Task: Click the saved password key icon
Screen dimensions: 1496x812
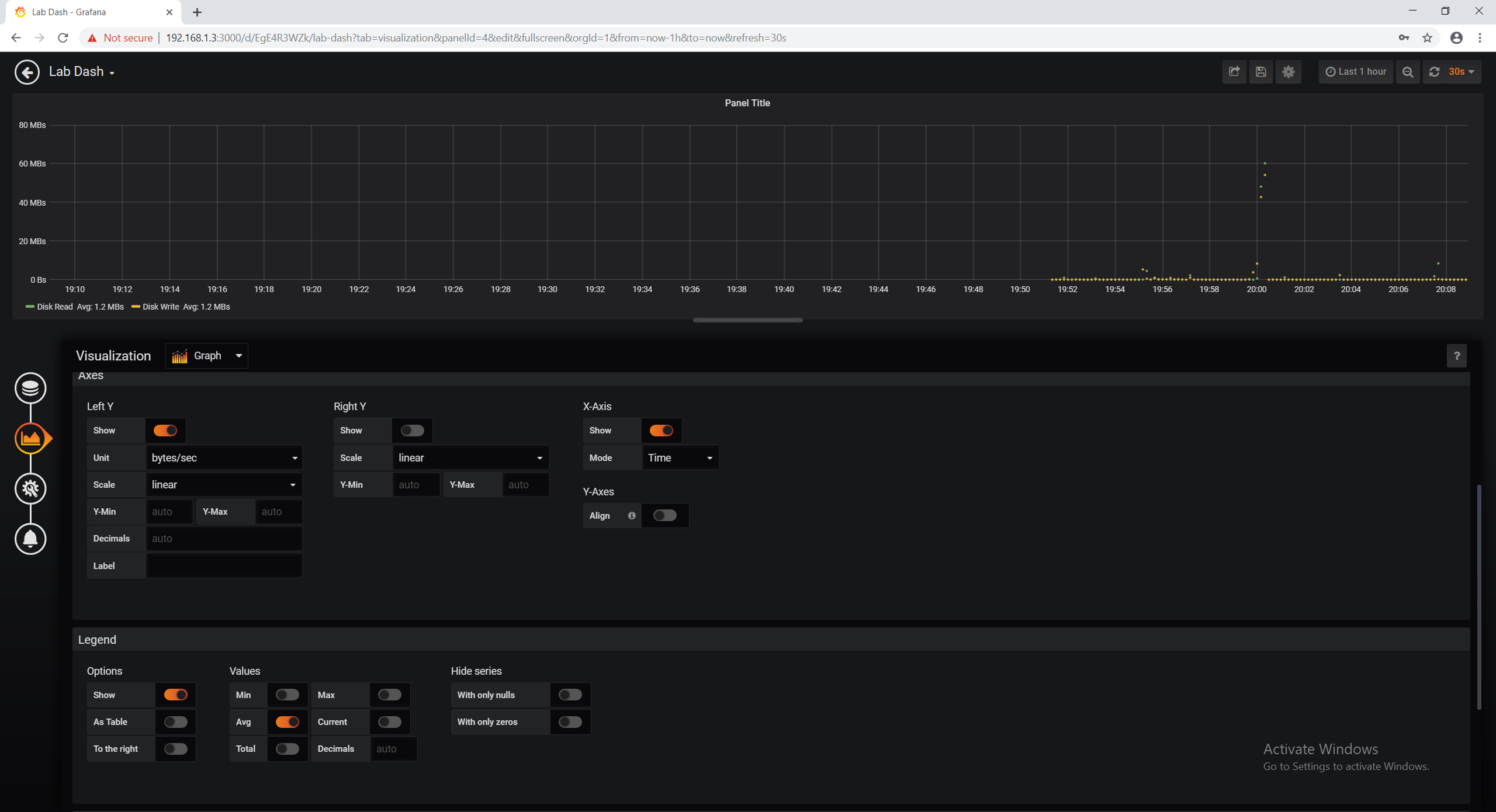Action: [x=1404, y=38]
